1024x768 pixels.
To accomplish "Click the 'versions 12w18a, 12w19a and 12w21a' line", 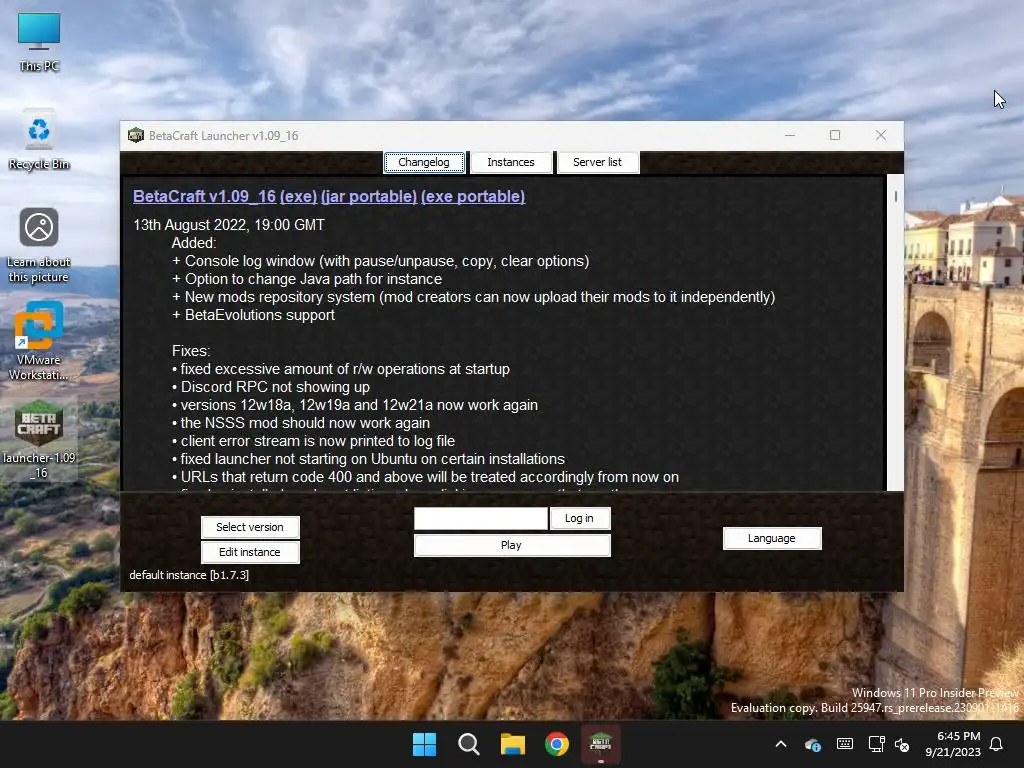I will (x=355, y=405).
